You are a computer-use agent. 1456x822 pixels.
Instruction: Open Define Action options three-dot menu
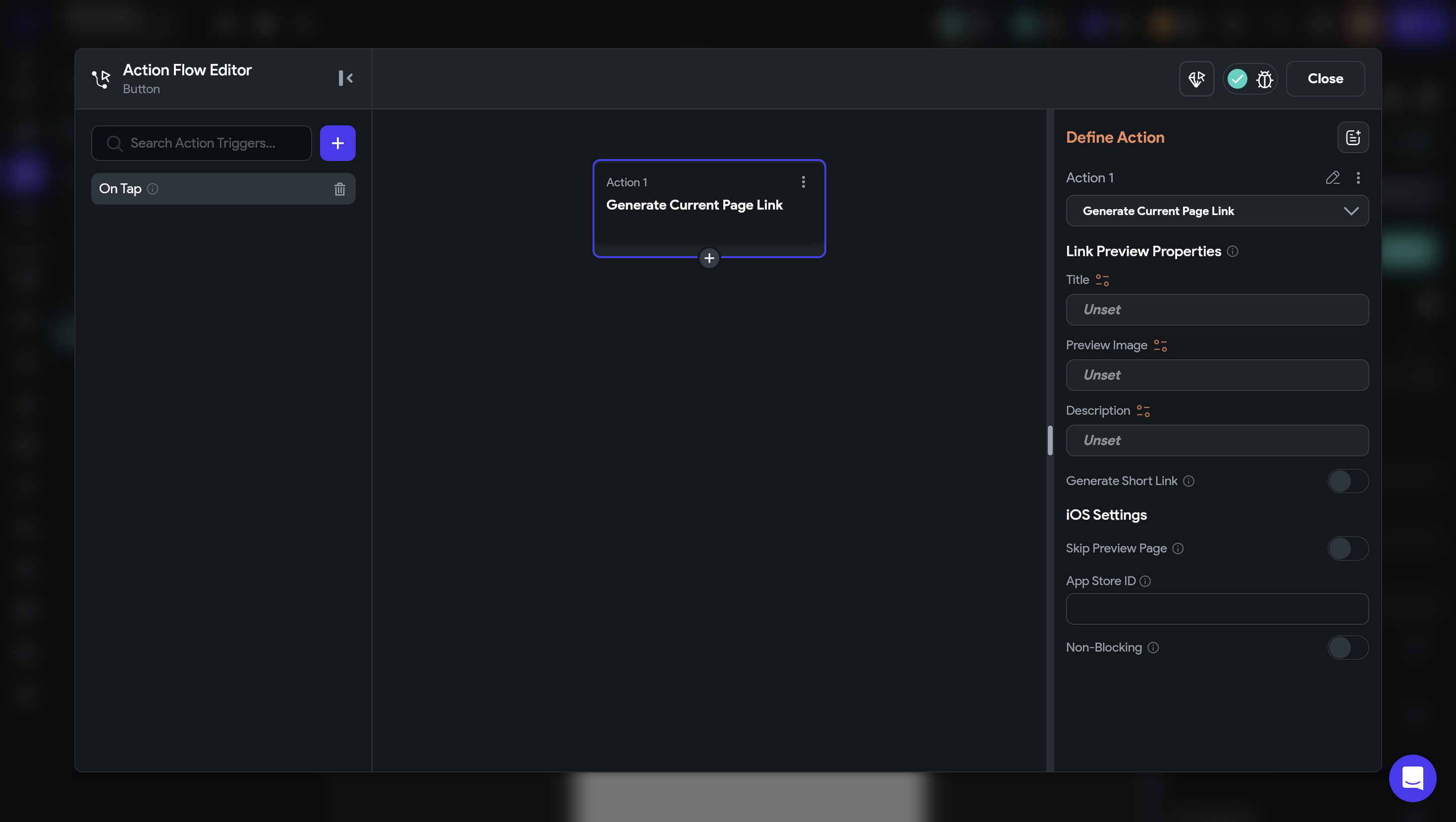coord(1358,177)
